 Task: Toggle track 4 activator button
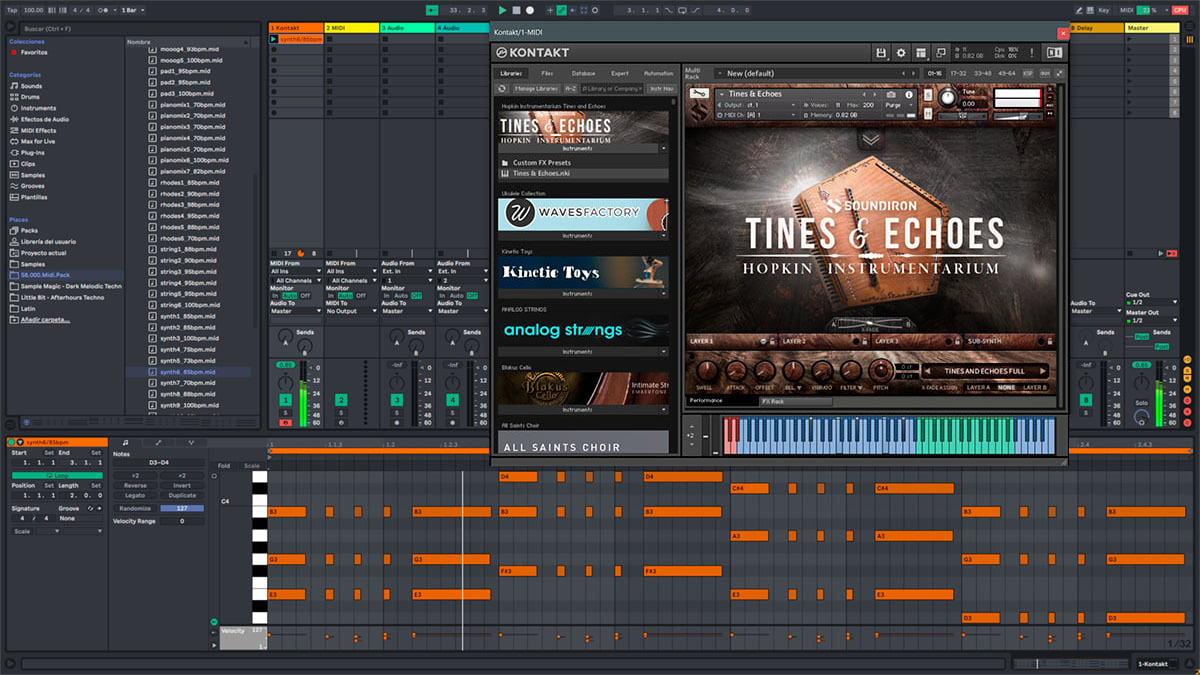pos(453,400)
